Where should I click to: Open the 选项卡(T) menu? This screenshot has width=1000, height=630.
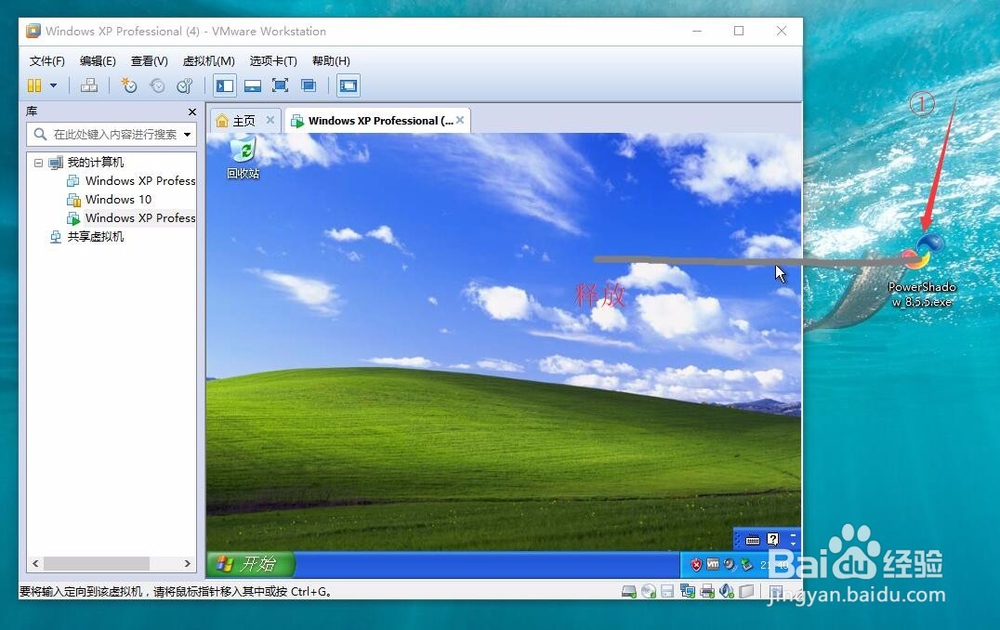click(x=273, y=61)
